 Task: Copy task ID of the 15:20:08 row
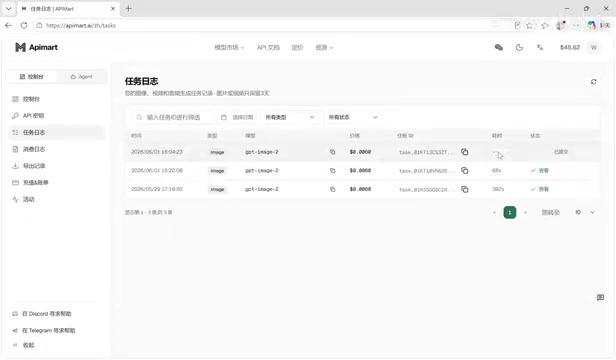(x=464, y=171)
